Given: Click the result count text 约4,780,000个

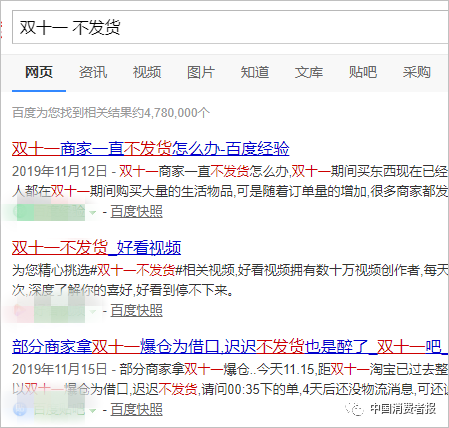Looking at the screenshot, I should click(x=172, y=113).
